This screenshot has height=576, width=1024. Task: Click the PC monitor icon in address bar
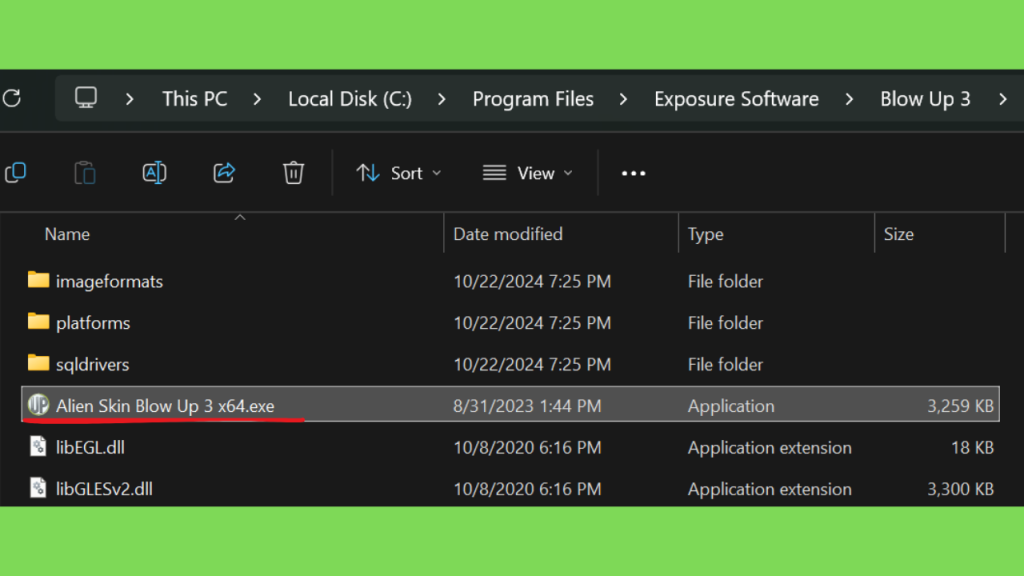click(x=86, y=99)
